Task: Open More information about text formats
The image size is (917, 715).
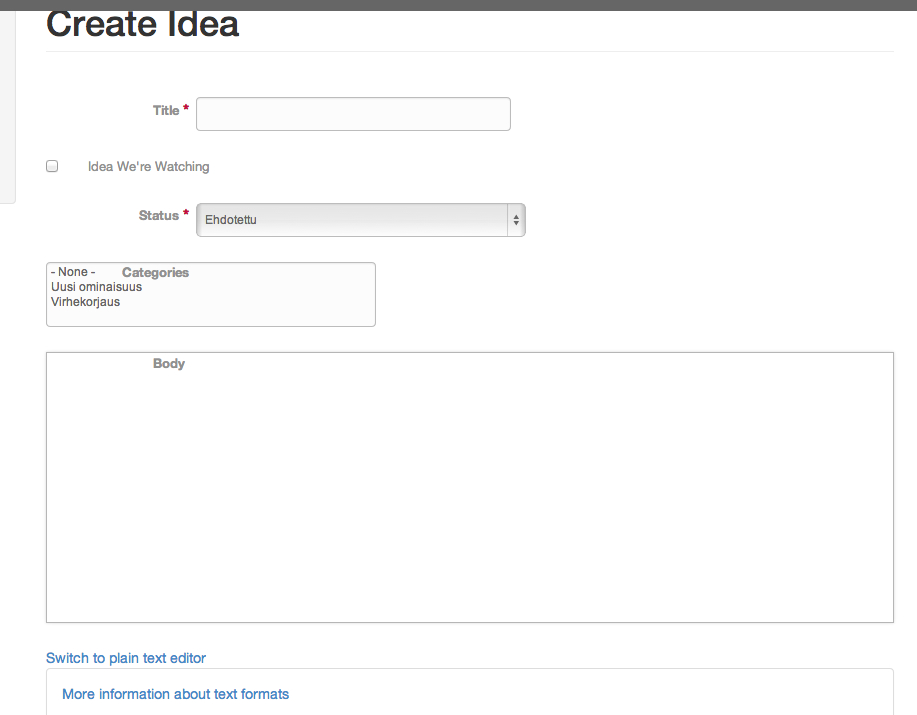Action: coord(175,694)
